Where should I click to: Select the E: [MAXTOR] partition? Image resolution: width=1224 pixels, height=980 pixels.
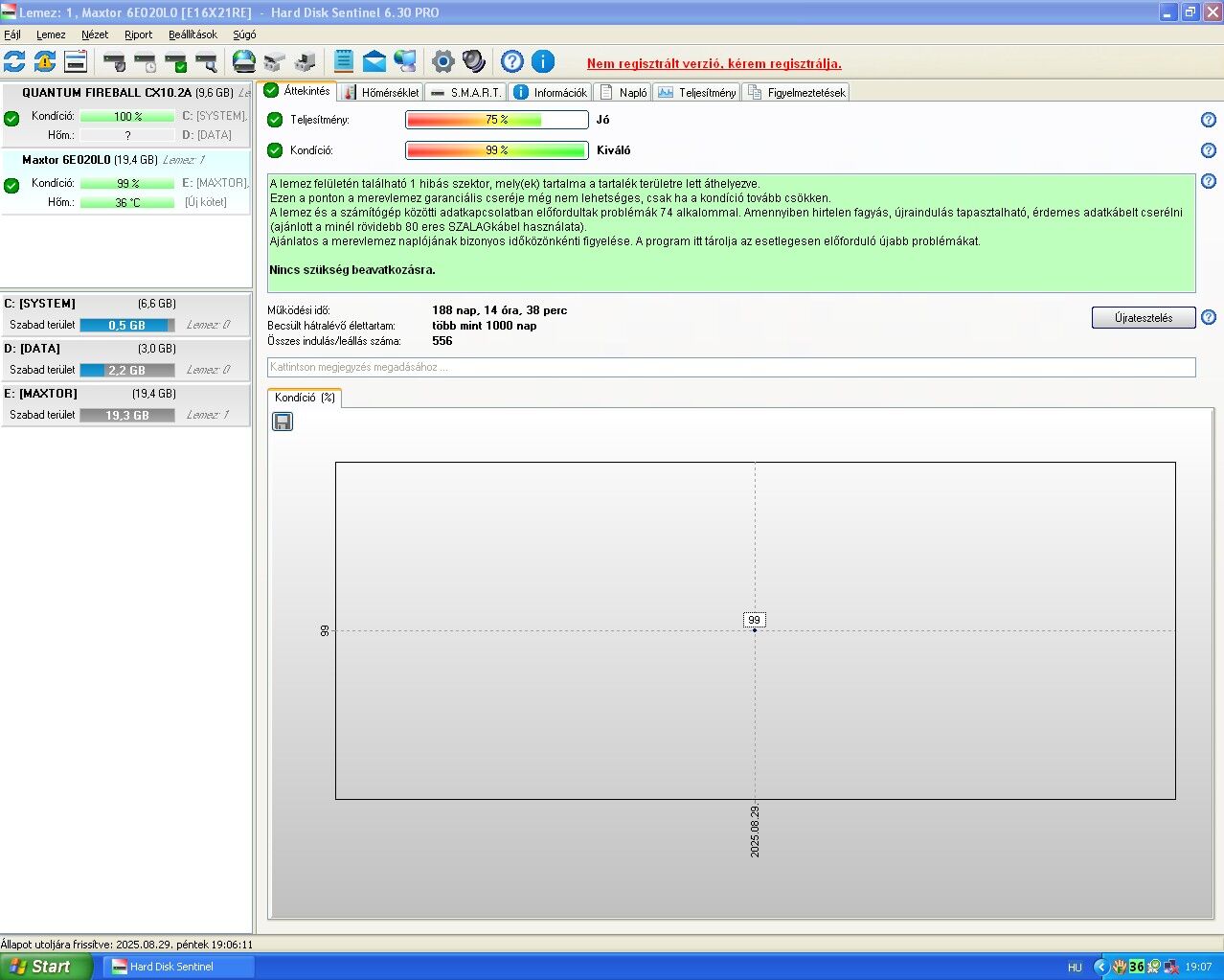125,404
